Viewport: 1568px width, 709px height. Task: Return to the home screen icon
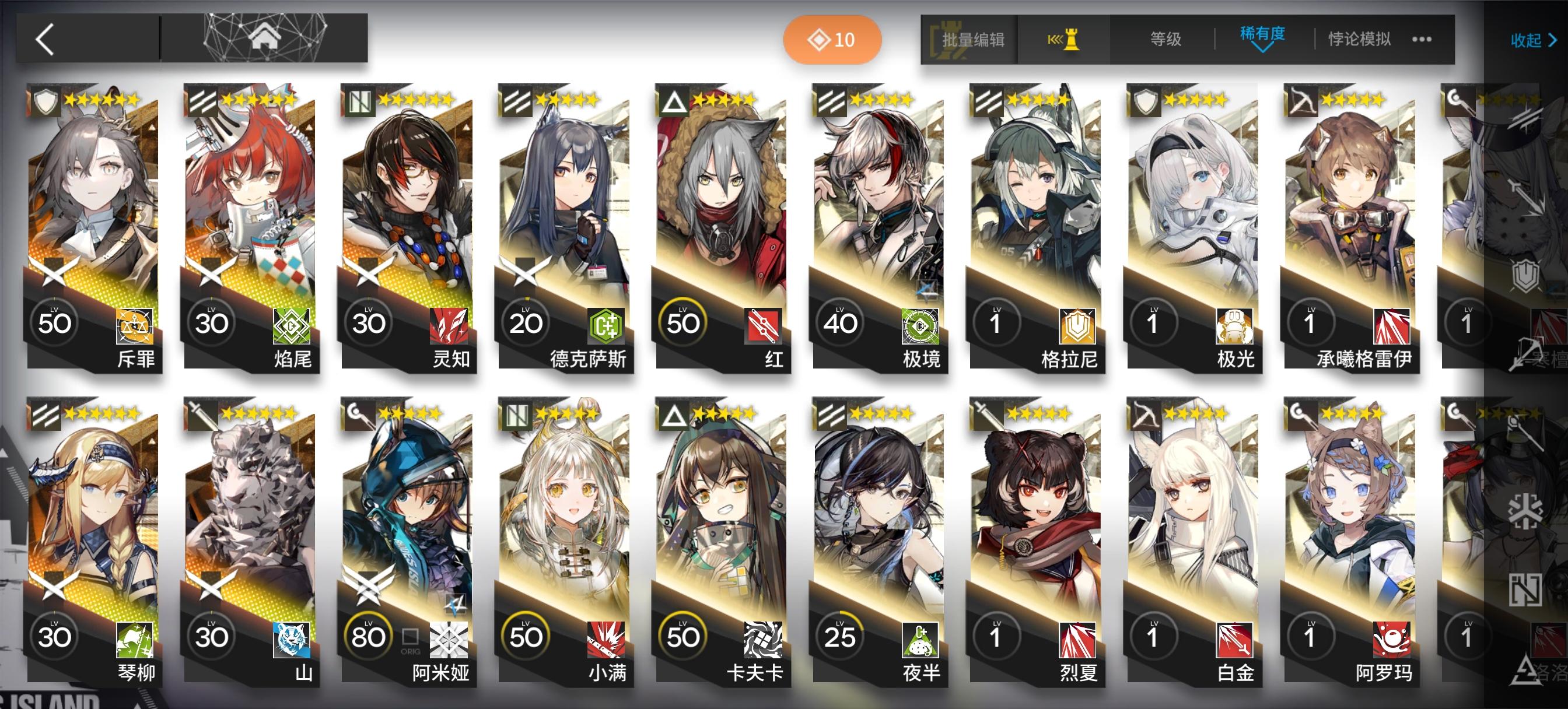264,38
